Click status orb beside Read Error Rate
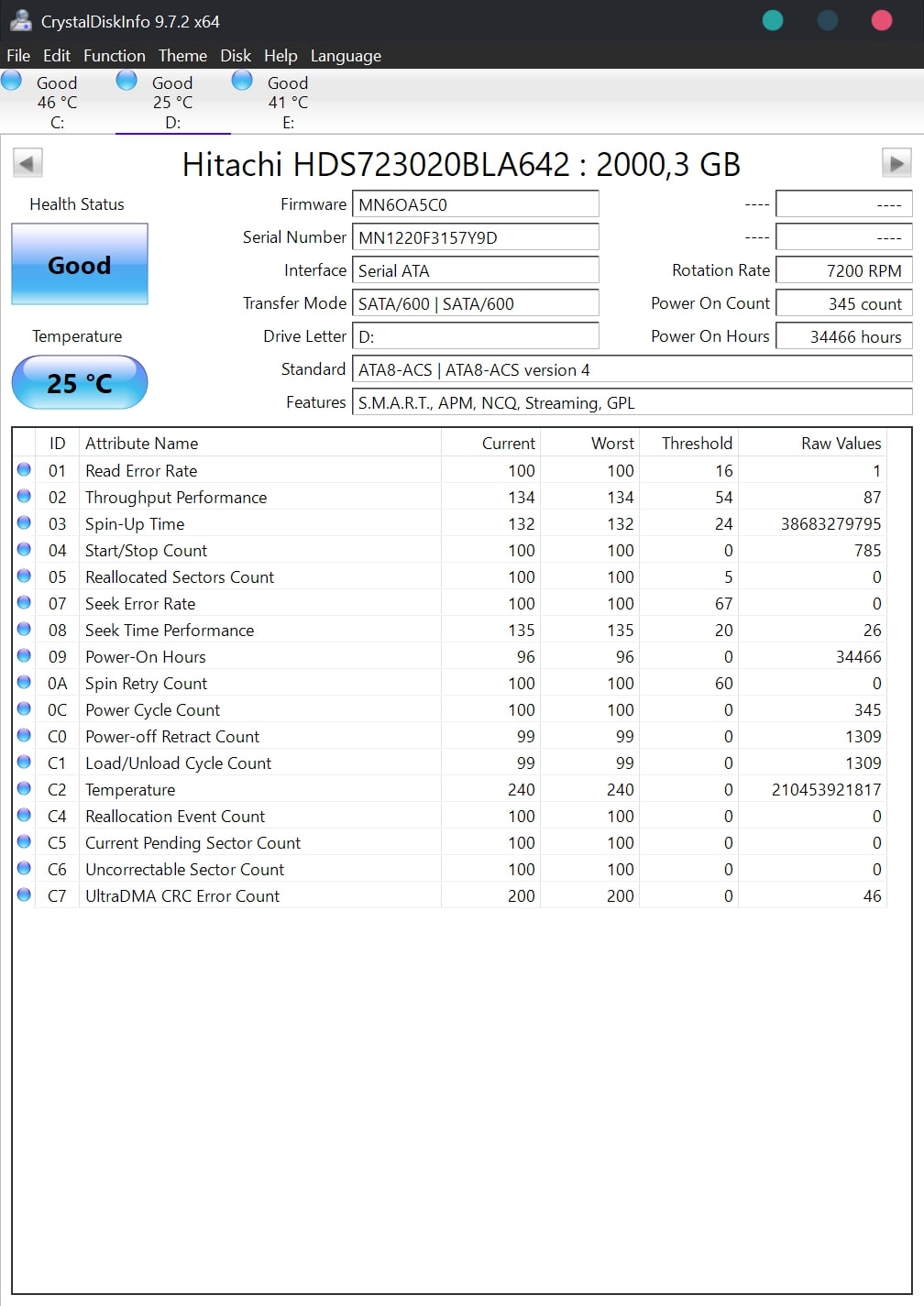This screenshot has height=1306, width=924. click(24, 470)
